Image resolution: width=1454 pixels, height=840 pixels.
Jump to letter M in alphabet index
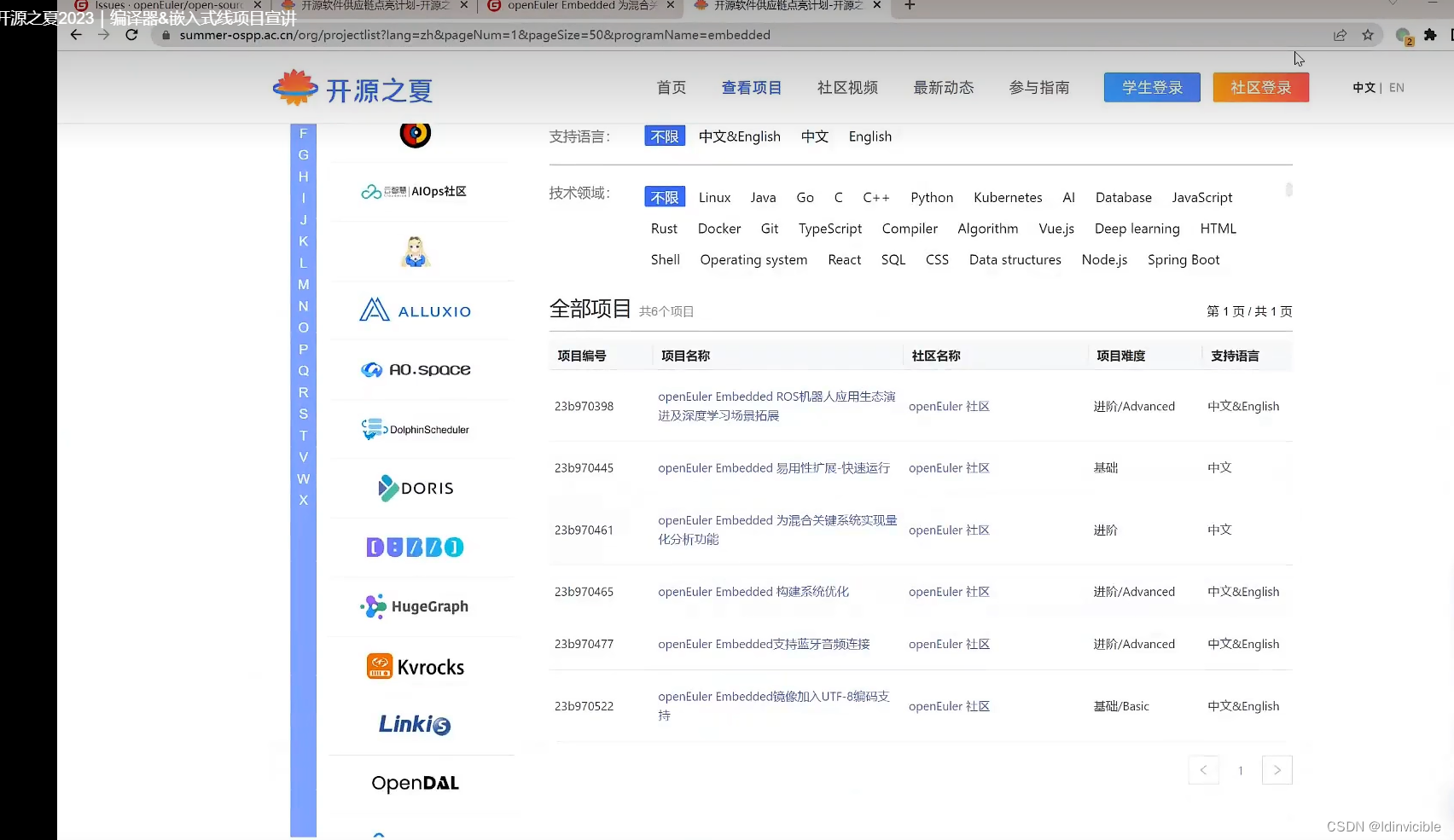tap(303, 284)
